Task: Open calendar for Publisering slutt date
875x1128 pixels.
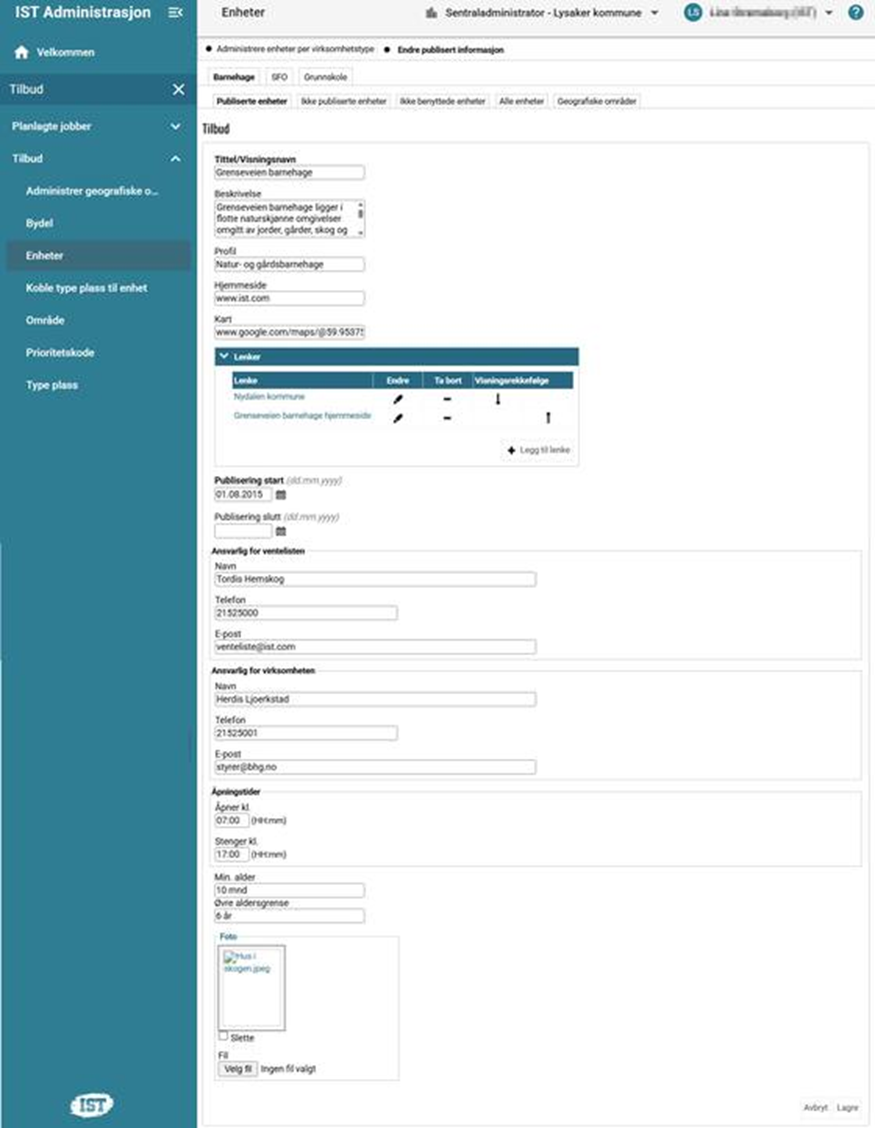Action: pos(281,531)
